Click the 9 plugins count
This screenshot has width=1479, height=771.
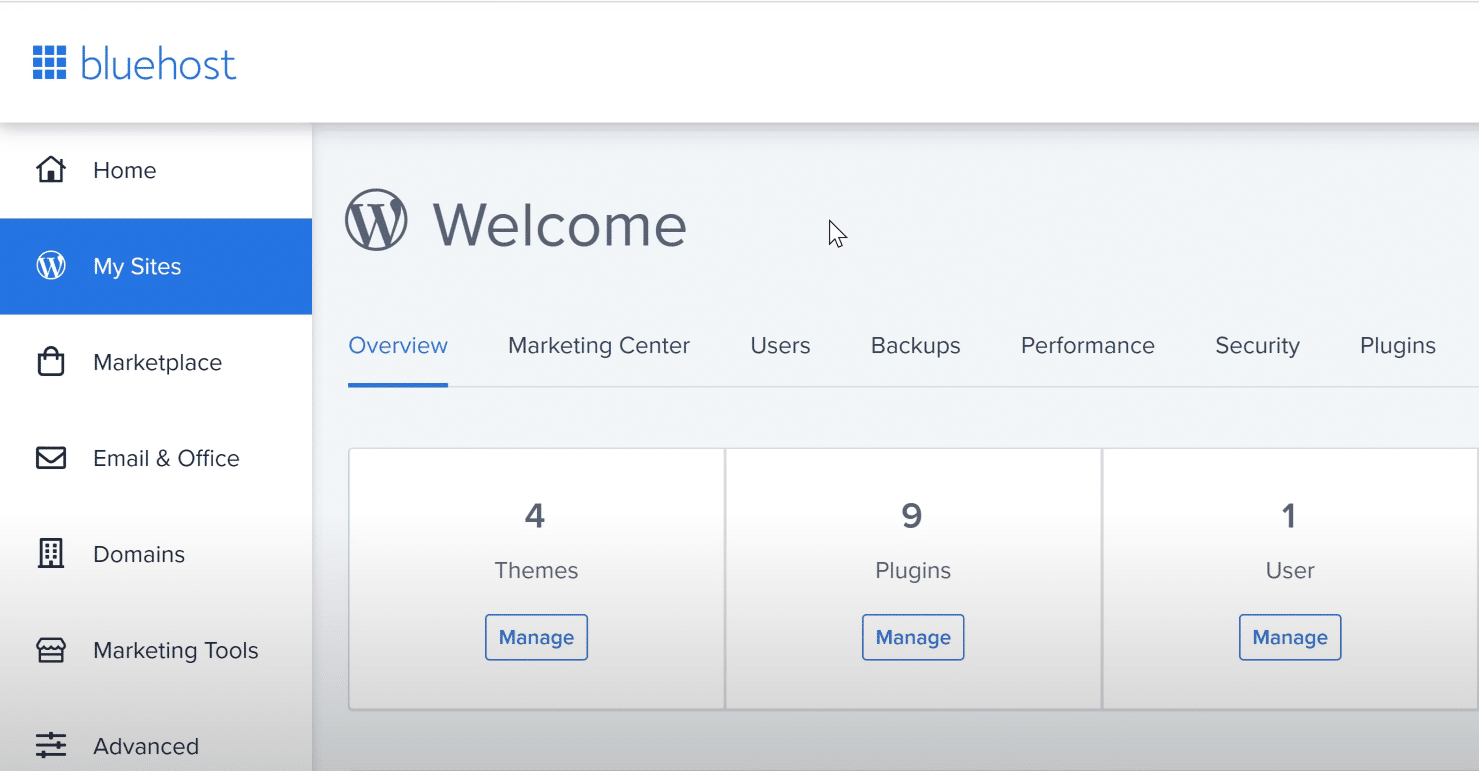pyautogui.click(x=912, y=516)
